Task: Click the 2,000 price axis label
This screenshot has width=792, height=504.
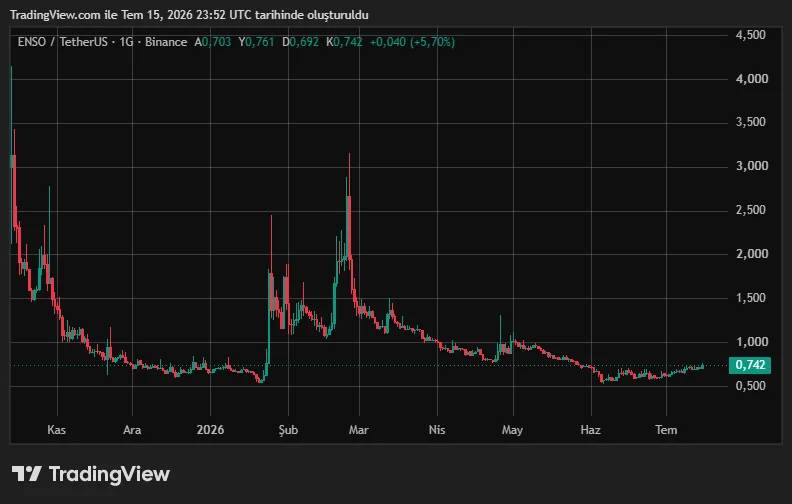Action: pos(752,254)
